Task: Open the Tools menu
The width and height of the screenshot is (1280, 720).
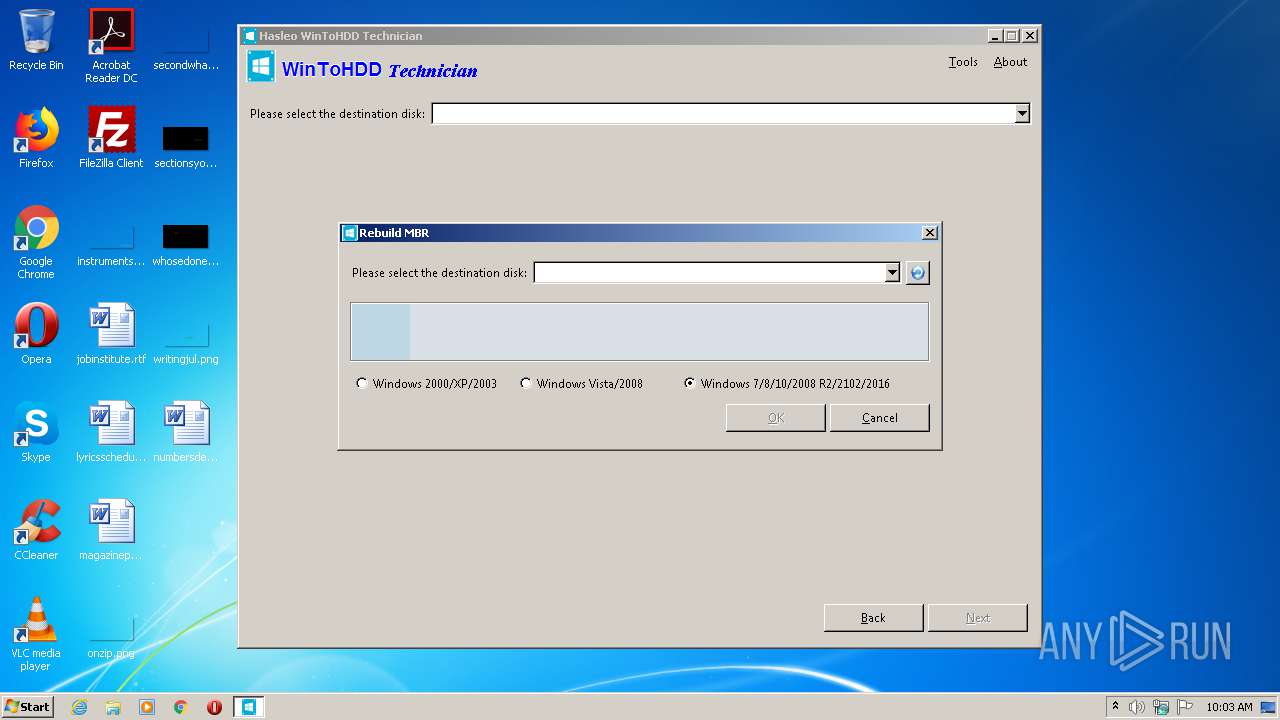Action: pyautogui.click(x=963, y=62)
